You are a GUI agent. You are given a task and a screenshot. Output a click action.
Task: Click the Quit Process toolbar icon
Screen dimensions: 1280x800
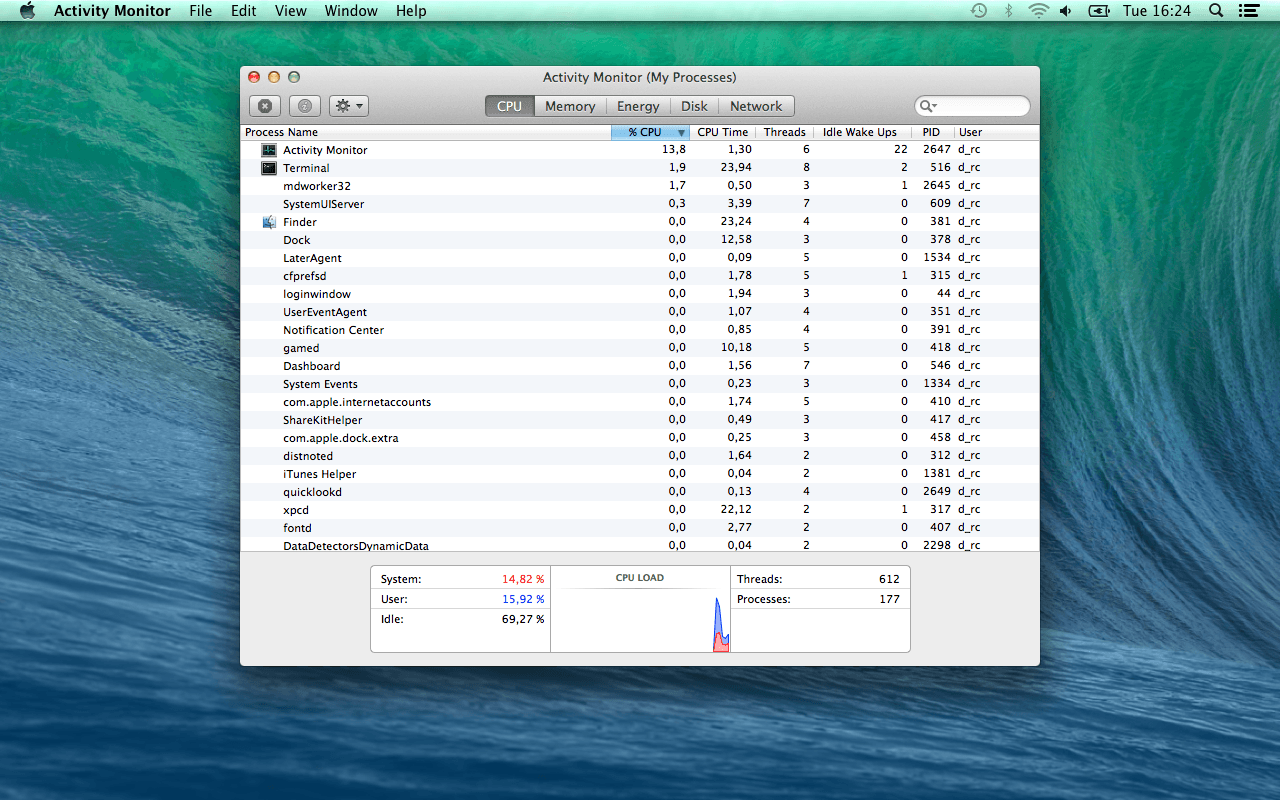point(264,106)
